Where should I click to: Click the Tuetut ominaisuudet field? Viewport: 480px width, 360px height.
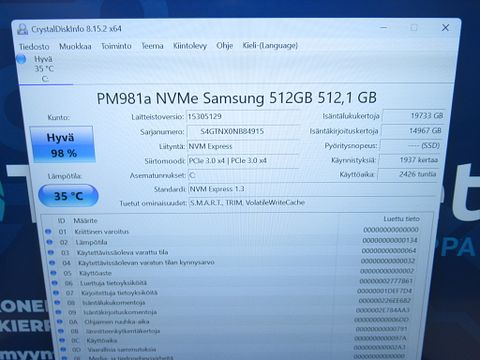point(313,203)
